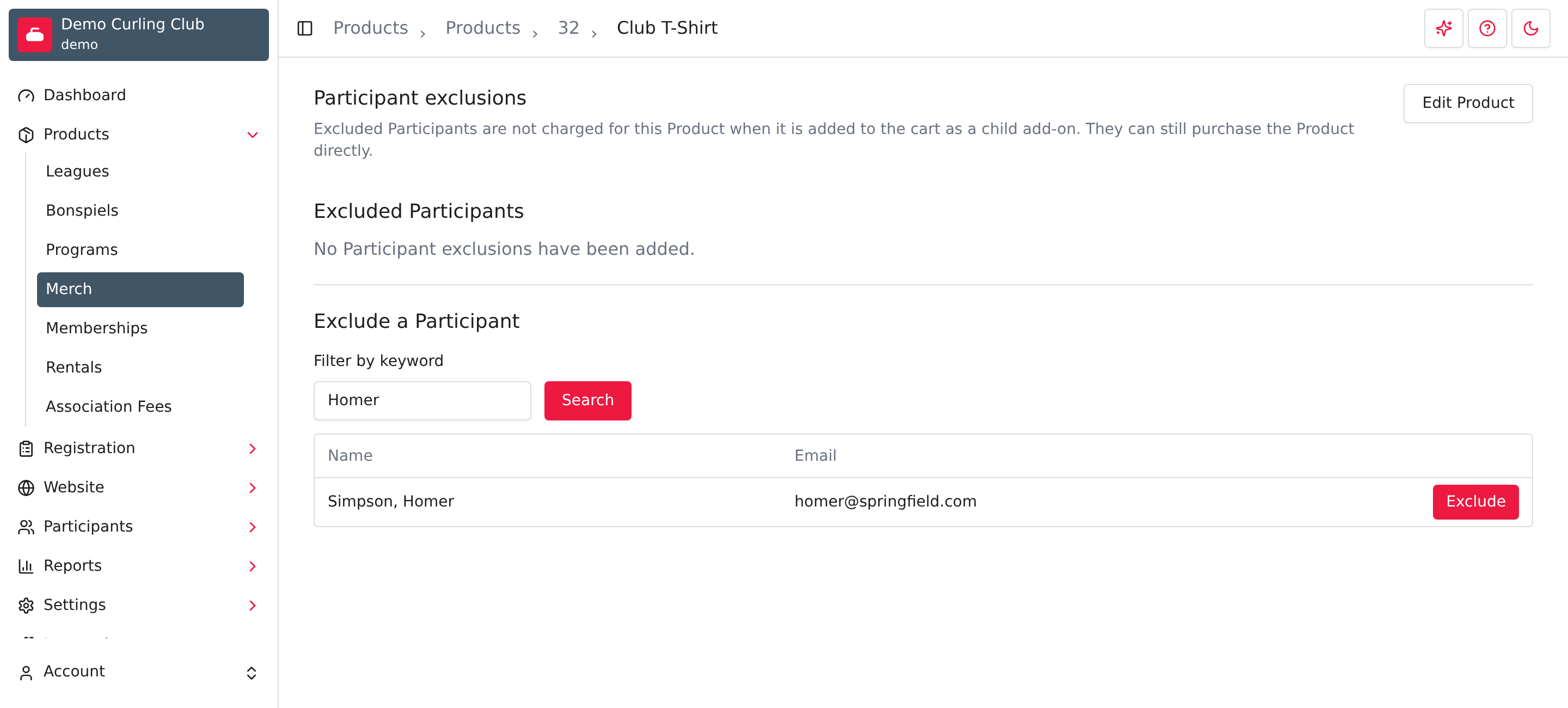Click the Reports bar chart icon
This screenshot has height=708, width=1568.
[x=26, y=566]
